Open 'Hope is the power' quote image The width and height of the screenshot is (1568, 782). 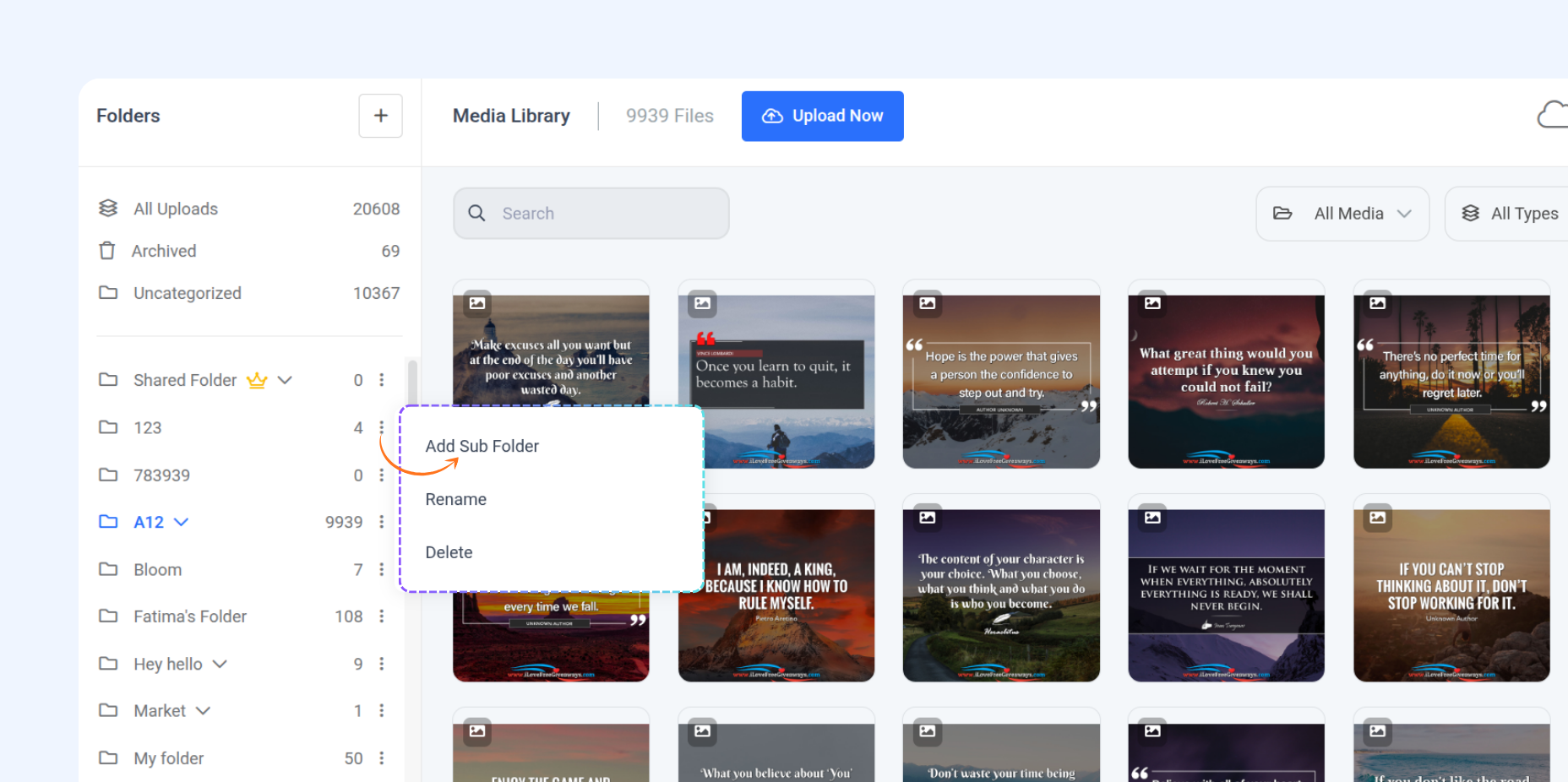pos(1001,382)
